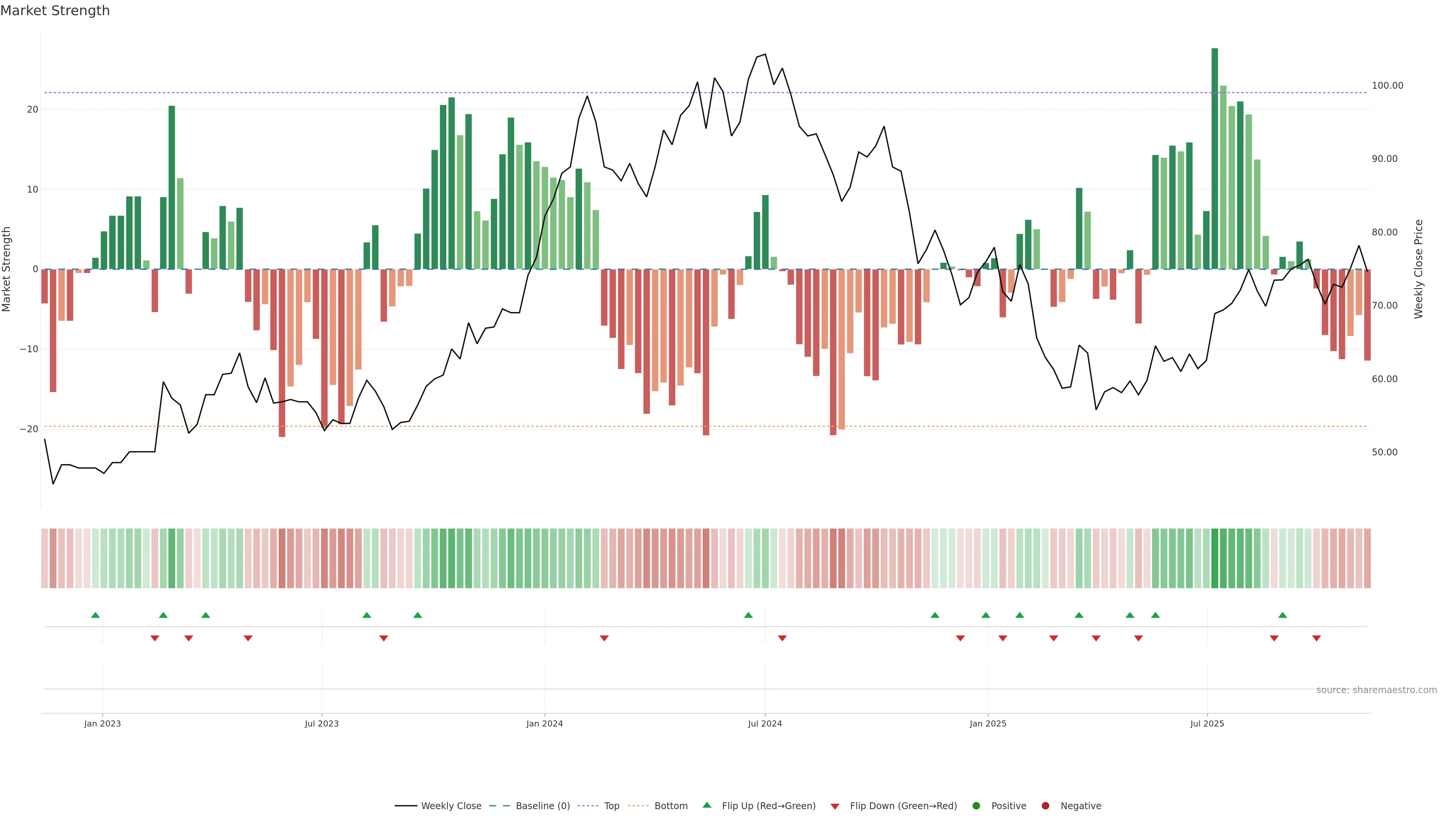Click the Jul 2025 x-axis label
Viewport: 1456px width, 819px height.
click(x=1207, y=723)
